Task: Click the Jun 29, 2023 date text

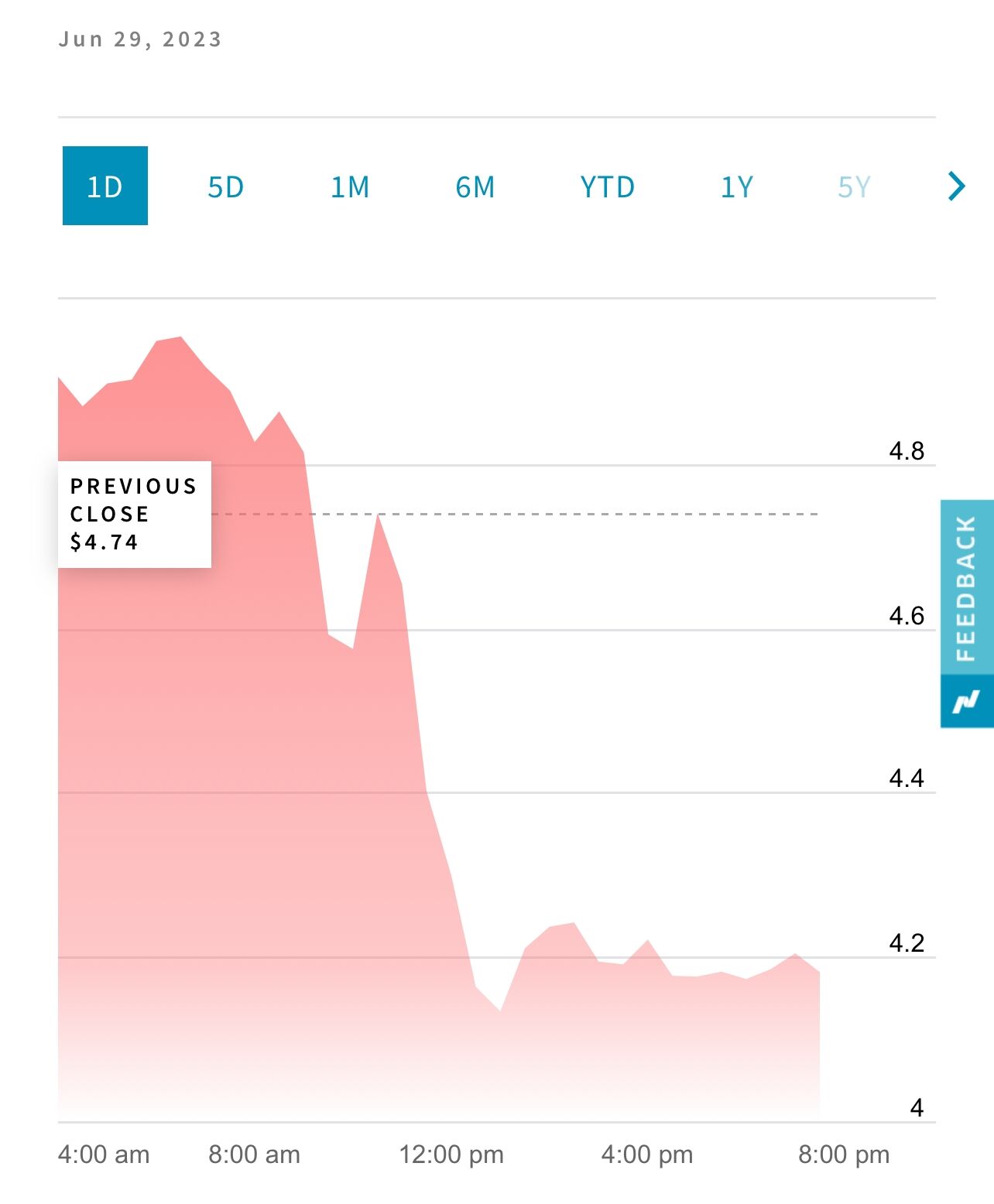Action: [x=140, y=39]
